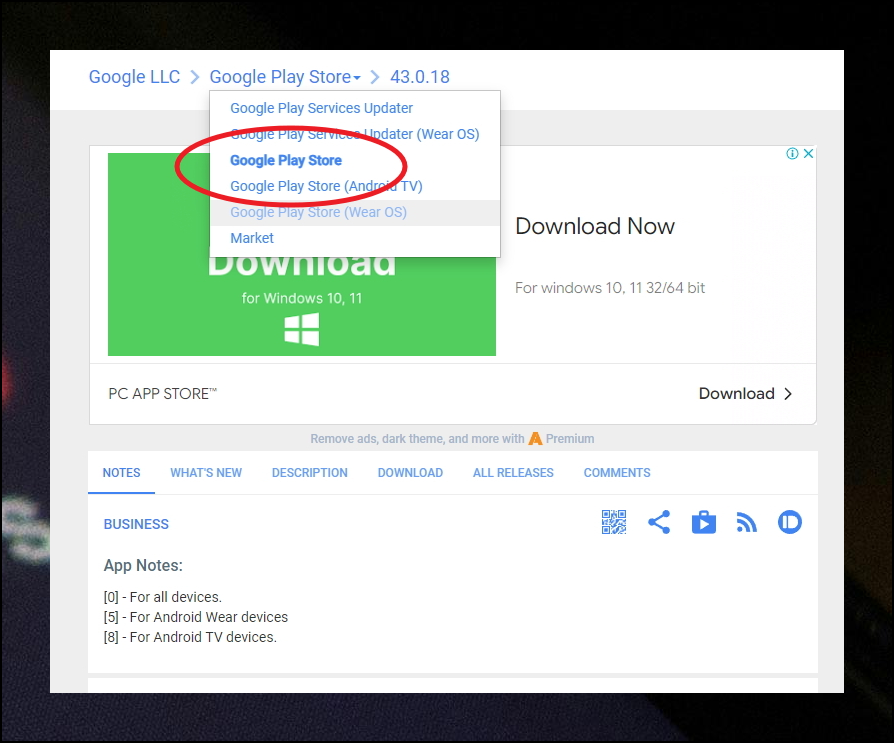The image size is (894, 743).
Task: Click the Business category link
Action: coord(136,524)
